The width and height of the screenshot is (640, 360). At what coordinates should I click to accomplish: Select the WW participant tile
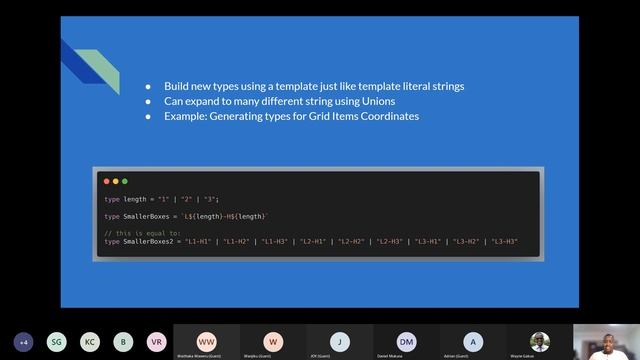[207, 342]
